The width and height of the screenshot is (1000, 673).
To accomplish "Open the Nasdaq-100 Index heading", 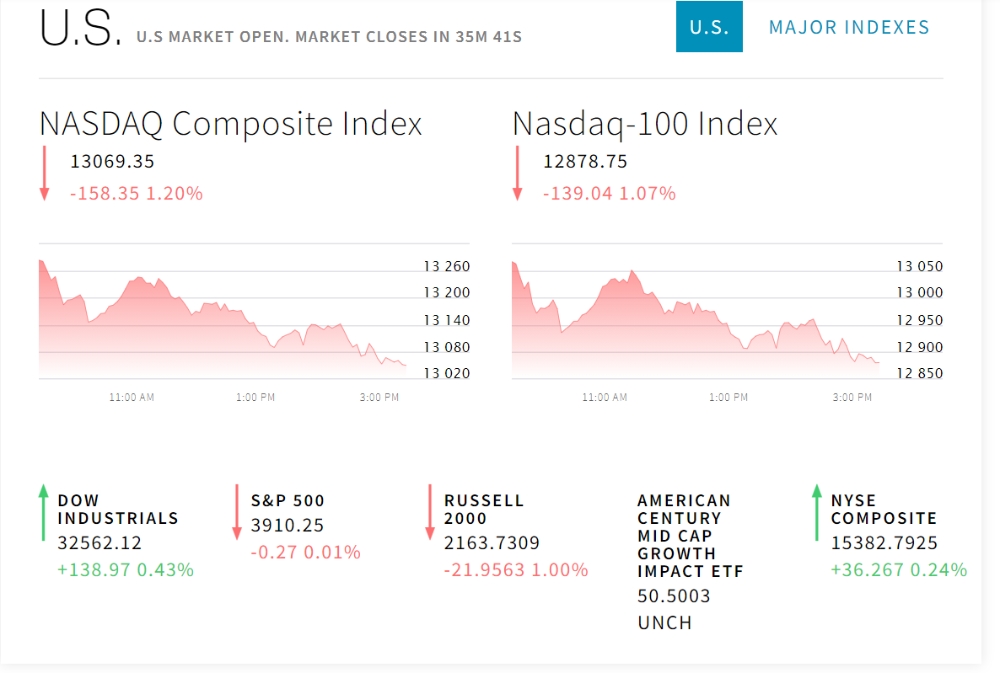I will pyautogui.click(x=645, y=124).
